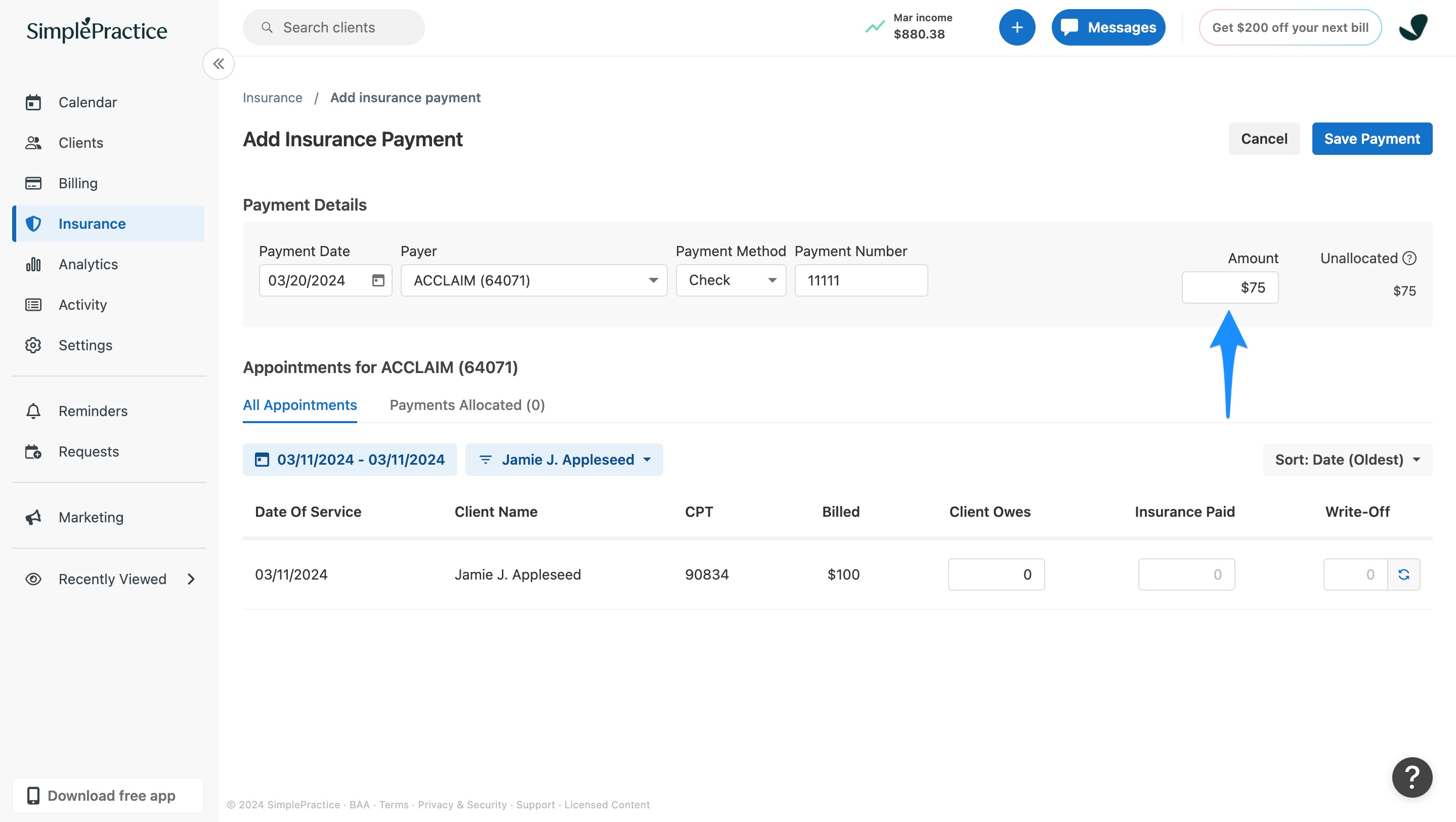Open the 03/11/2024 date range filter
This screenshot has width=1456, height=822.
[x=350, y=460]
